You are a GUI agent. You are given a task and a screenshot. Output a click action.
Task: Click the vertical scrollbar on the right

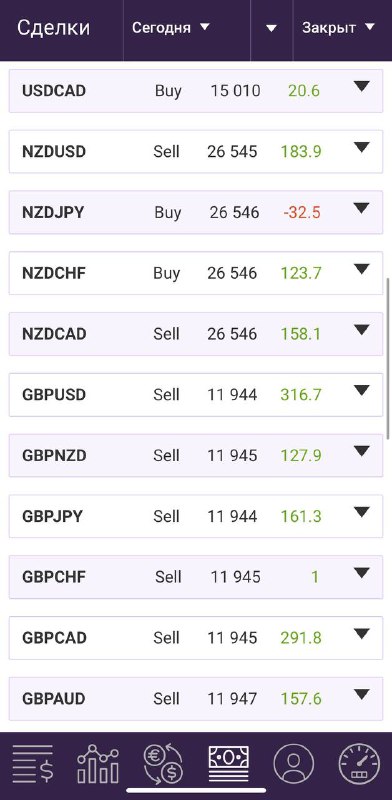pyautogui.click(x=389, y=358)
